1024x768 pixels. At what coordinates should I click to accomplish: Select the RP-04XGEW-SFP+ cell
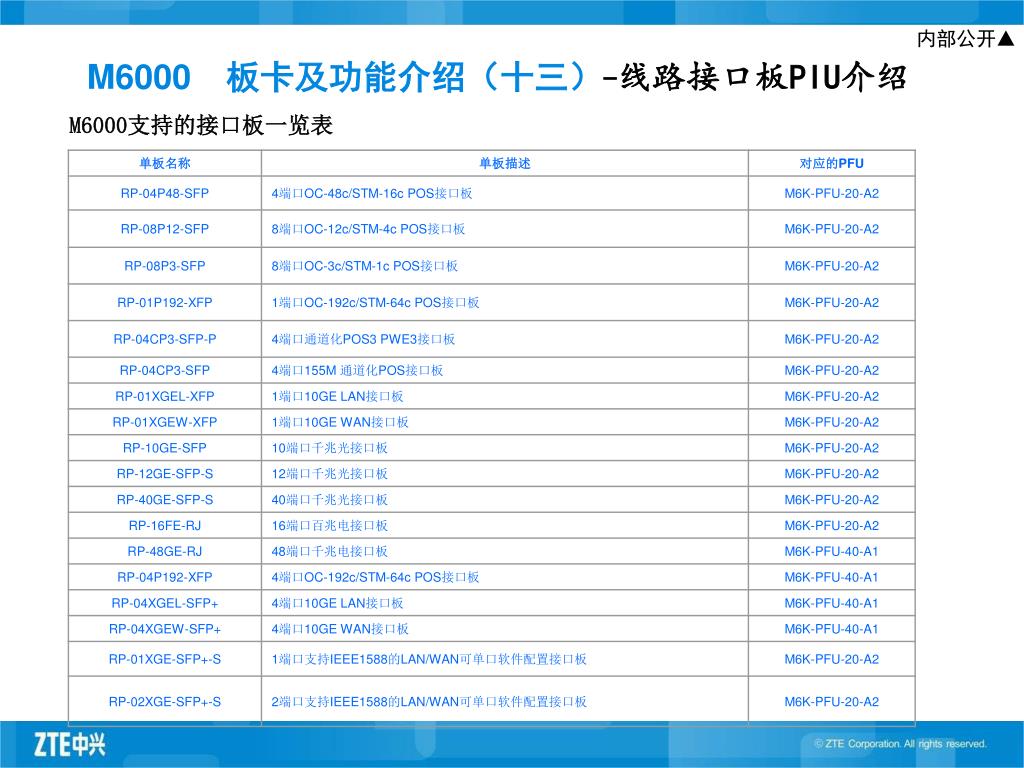pos(165,629)
